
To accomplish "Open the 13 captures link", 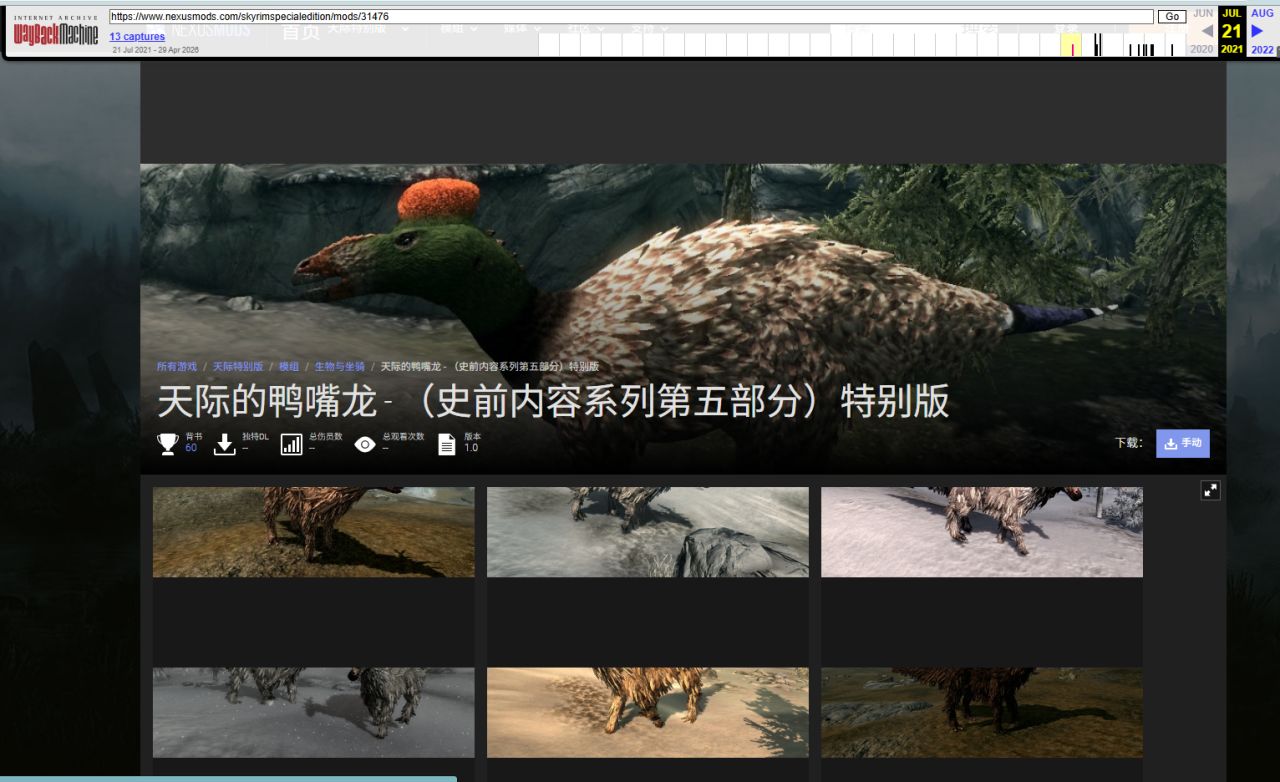I will pyautogui.click(x=137, y=37).
